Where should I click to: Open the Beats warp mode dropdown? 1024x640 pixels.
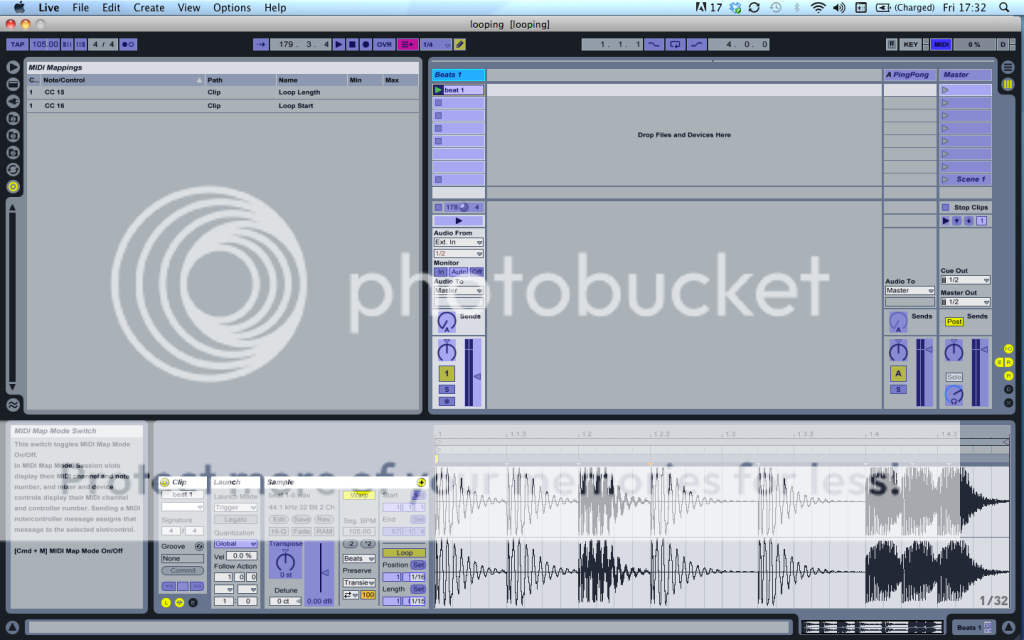[359, 559]
